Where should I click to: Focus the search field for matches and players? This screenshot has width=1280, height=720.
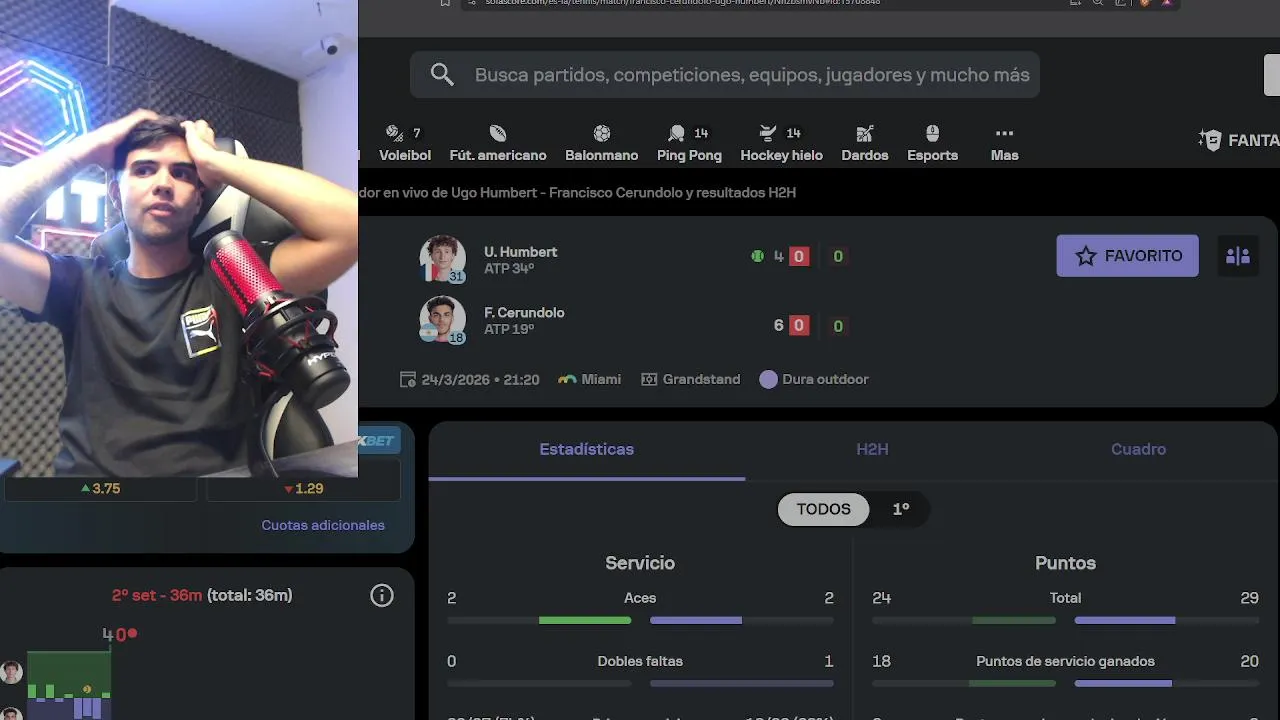tap(725, 75)
